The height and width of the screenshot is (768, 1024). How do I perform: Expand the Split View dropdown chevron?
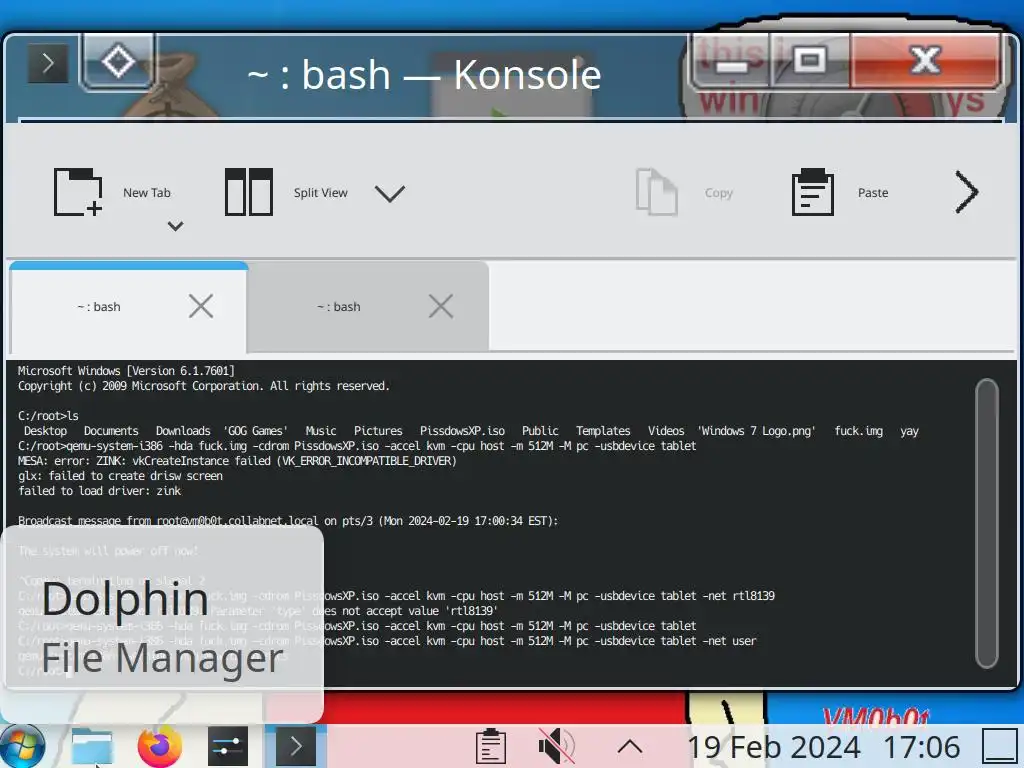(390, 193)
